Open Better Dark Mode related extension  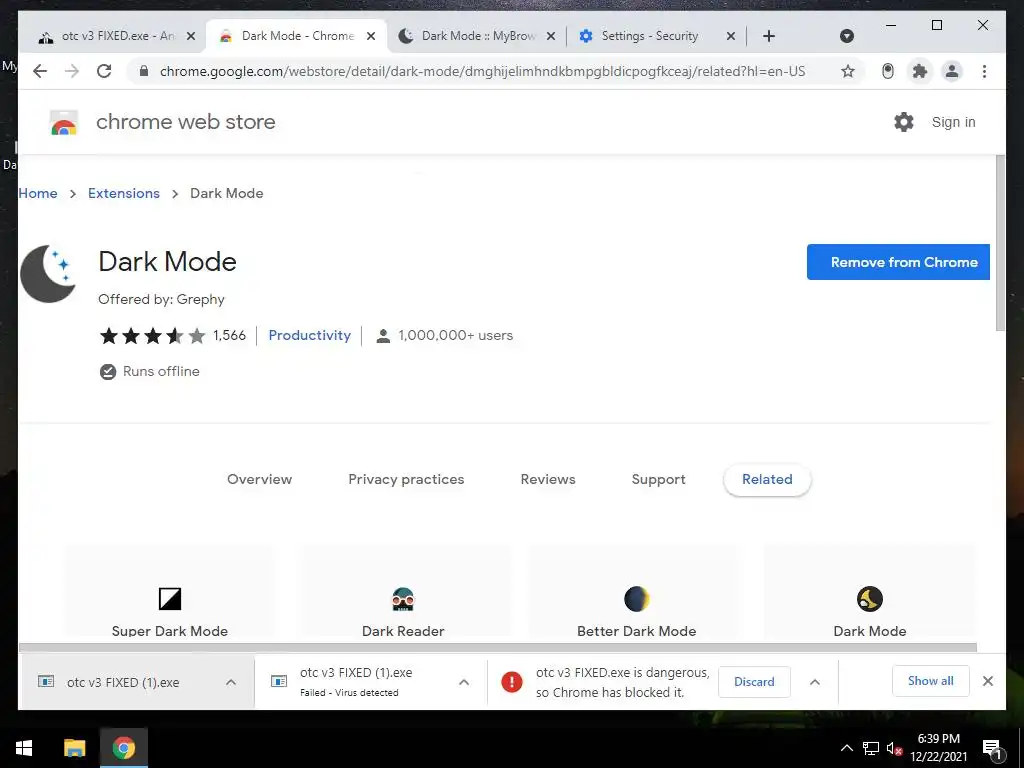pos(636,591)
